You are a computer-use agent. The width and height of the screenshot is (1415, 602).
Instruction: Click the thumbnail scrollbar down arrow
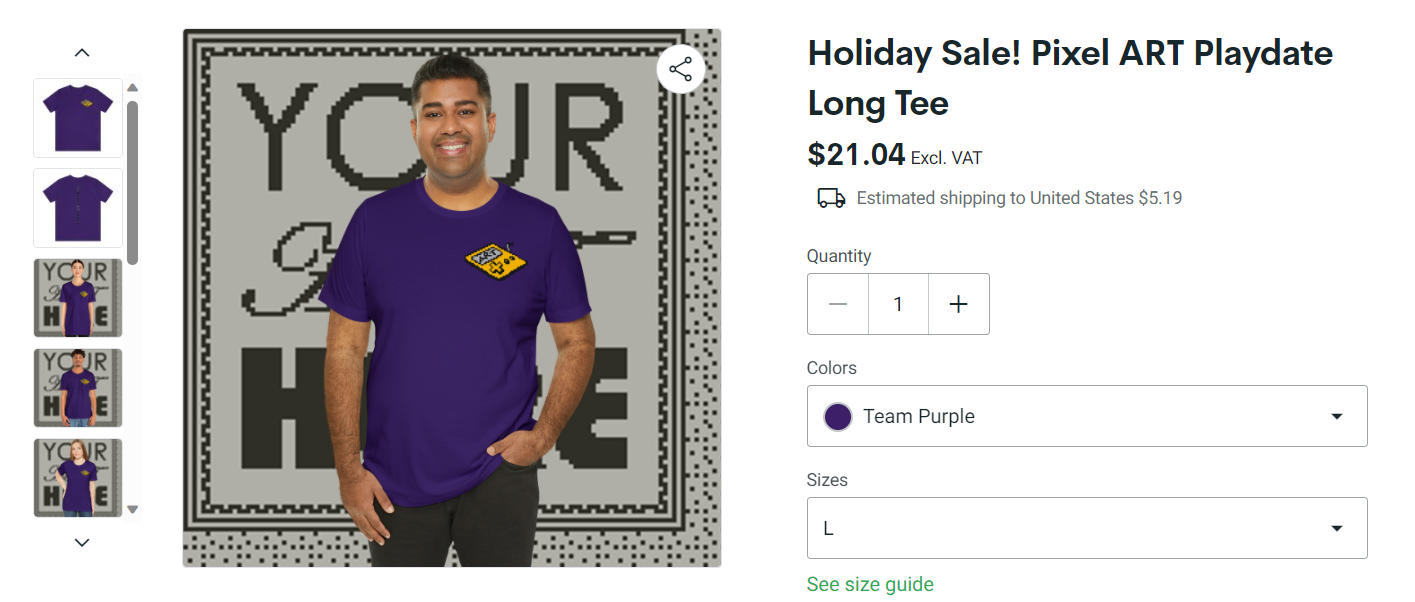coord(132,509)
